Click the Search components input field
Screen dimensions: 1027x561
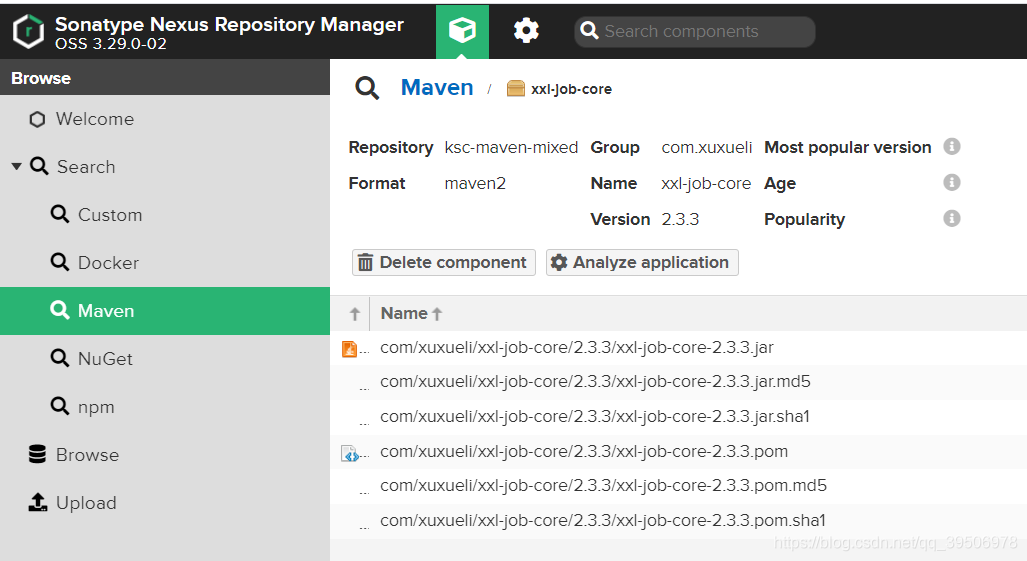point(695,31)
